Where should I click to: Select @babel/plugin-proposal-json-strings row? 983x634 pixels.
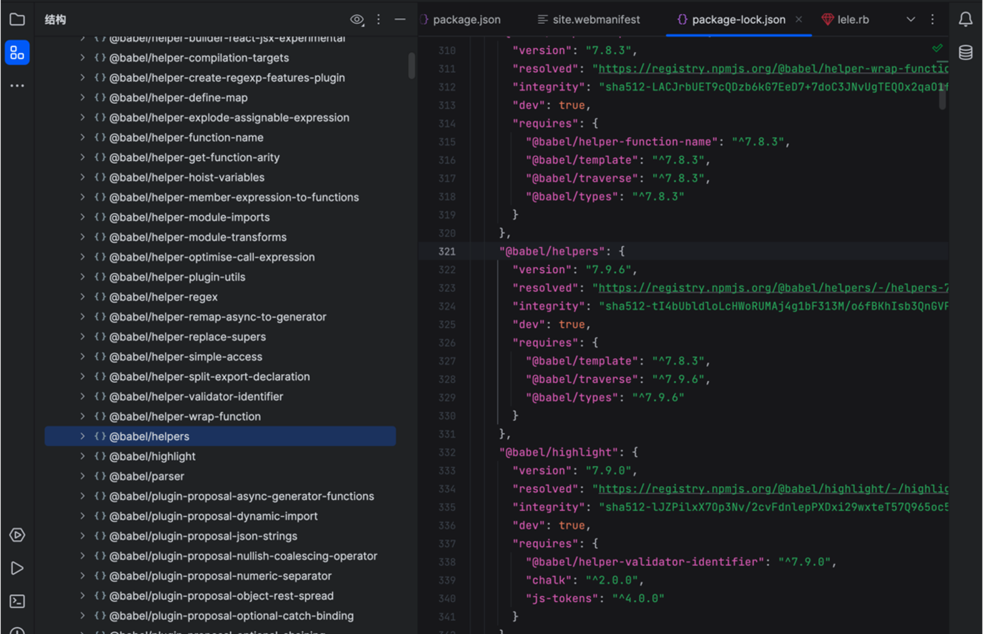(x=220, y=536)
